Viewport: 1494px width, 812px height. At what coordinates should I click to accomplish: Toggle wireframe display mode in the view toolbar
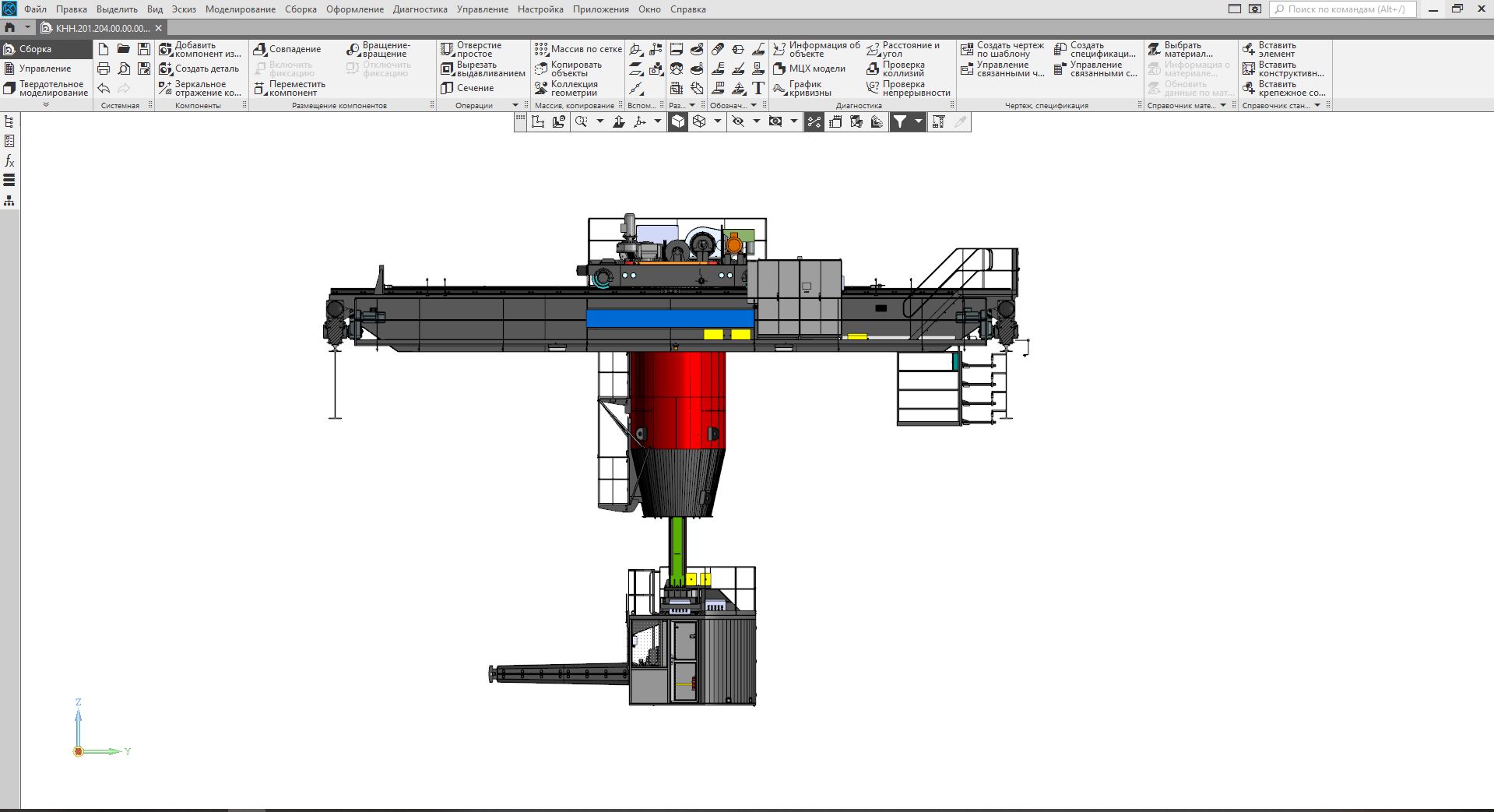pyautogui.click(x=699, y=122)
